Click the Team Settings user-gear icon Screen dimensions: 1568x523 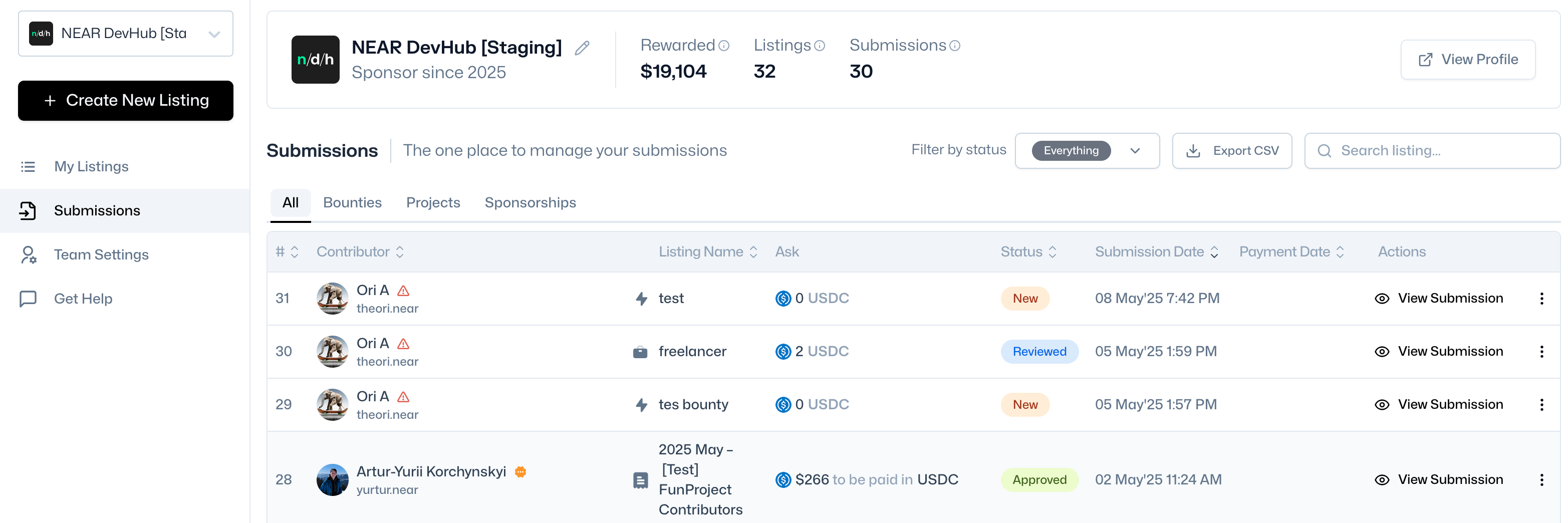click(28, 254)
